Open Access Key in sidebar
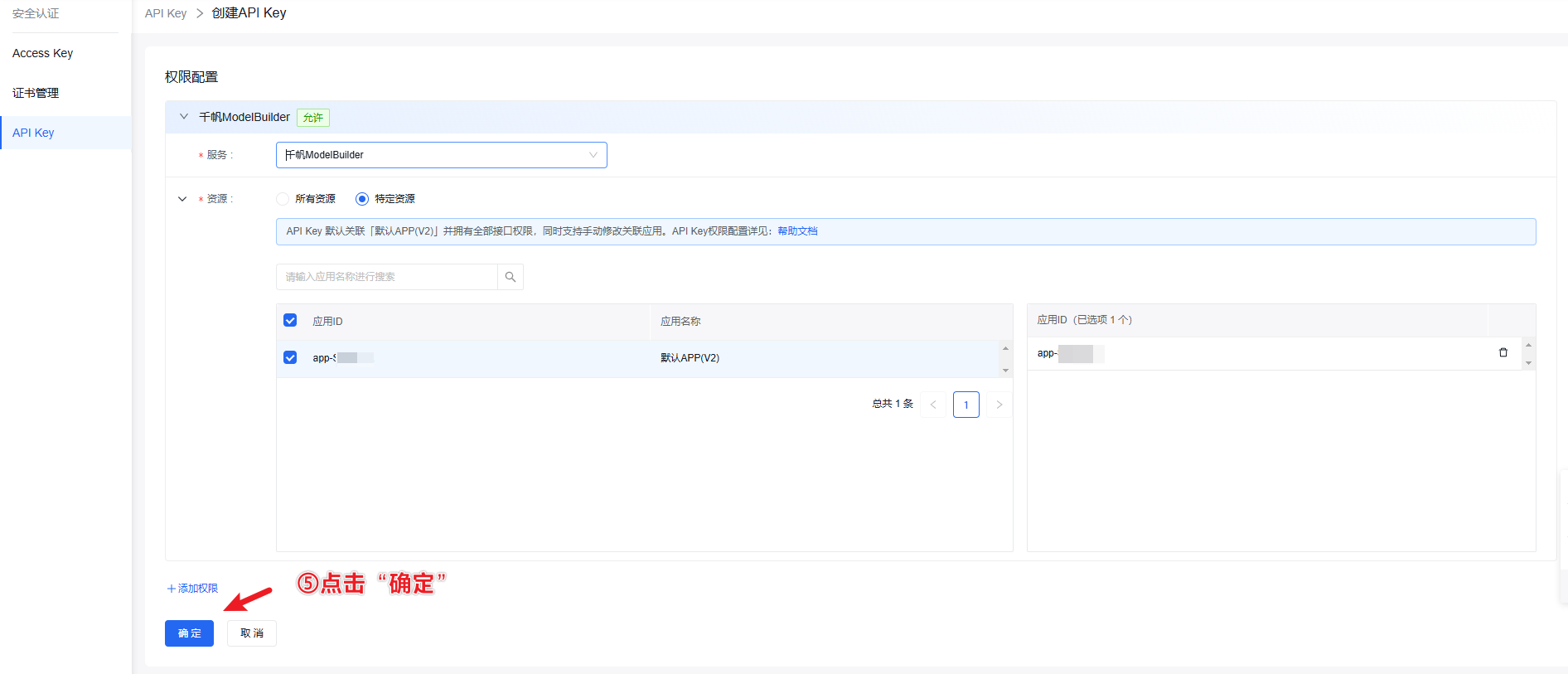1568x674 pixels. point(43,53)
